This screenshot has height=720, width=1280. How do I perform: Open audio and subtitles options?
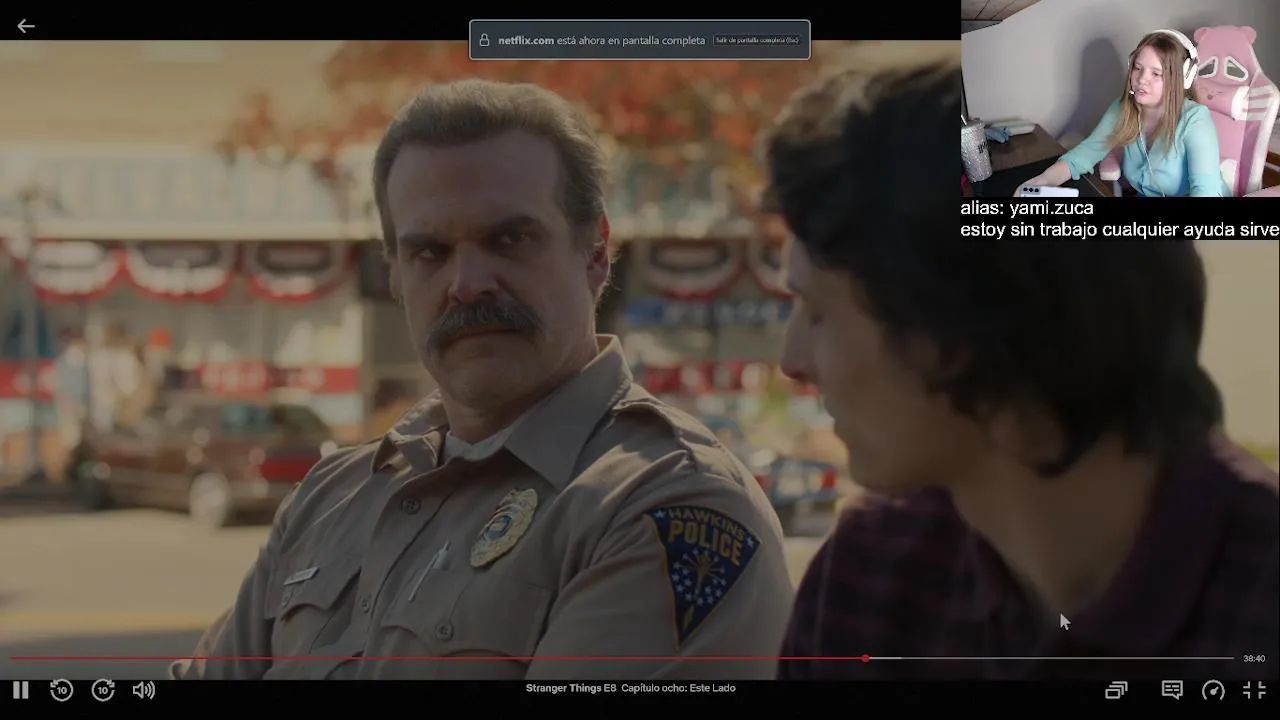click(1172, 690)
